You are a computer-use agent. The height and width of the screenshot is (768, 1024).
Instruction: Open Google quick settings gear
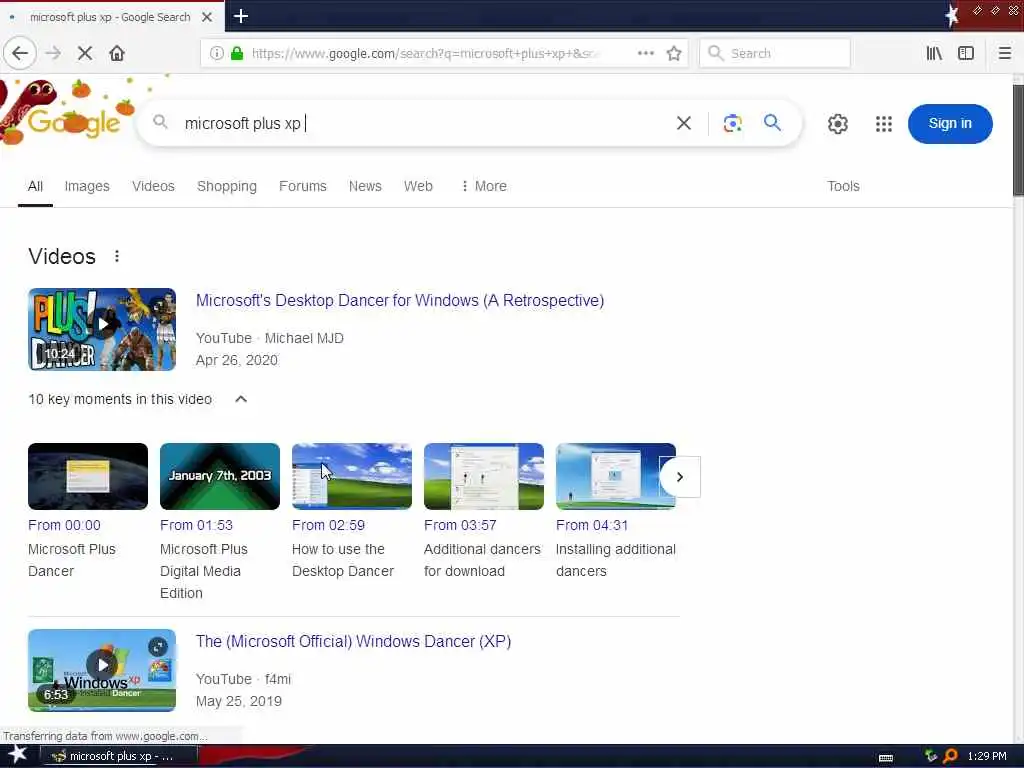[837, 123]
